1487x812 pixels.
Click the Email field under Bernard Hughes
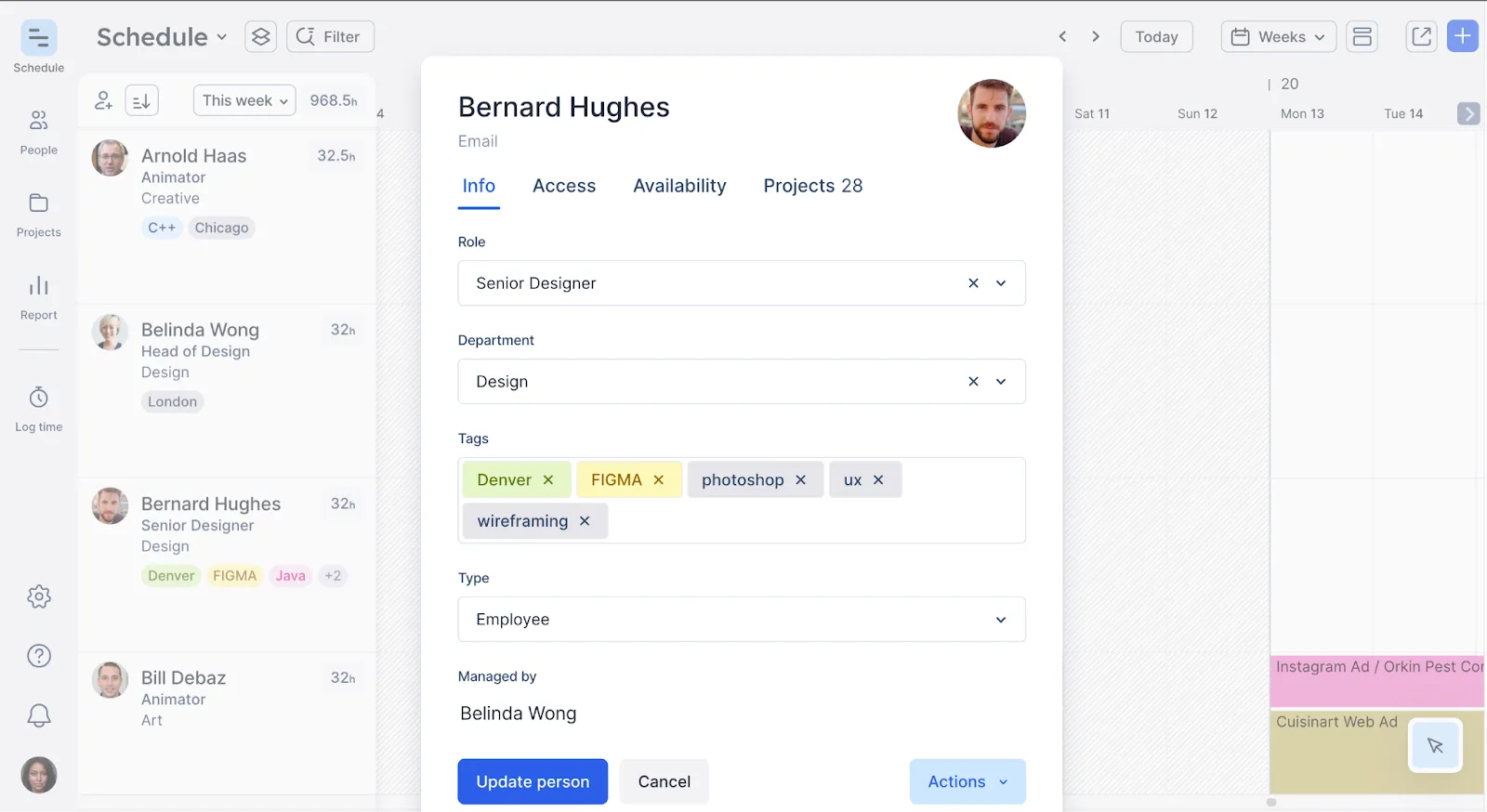[x=478, y=141]
